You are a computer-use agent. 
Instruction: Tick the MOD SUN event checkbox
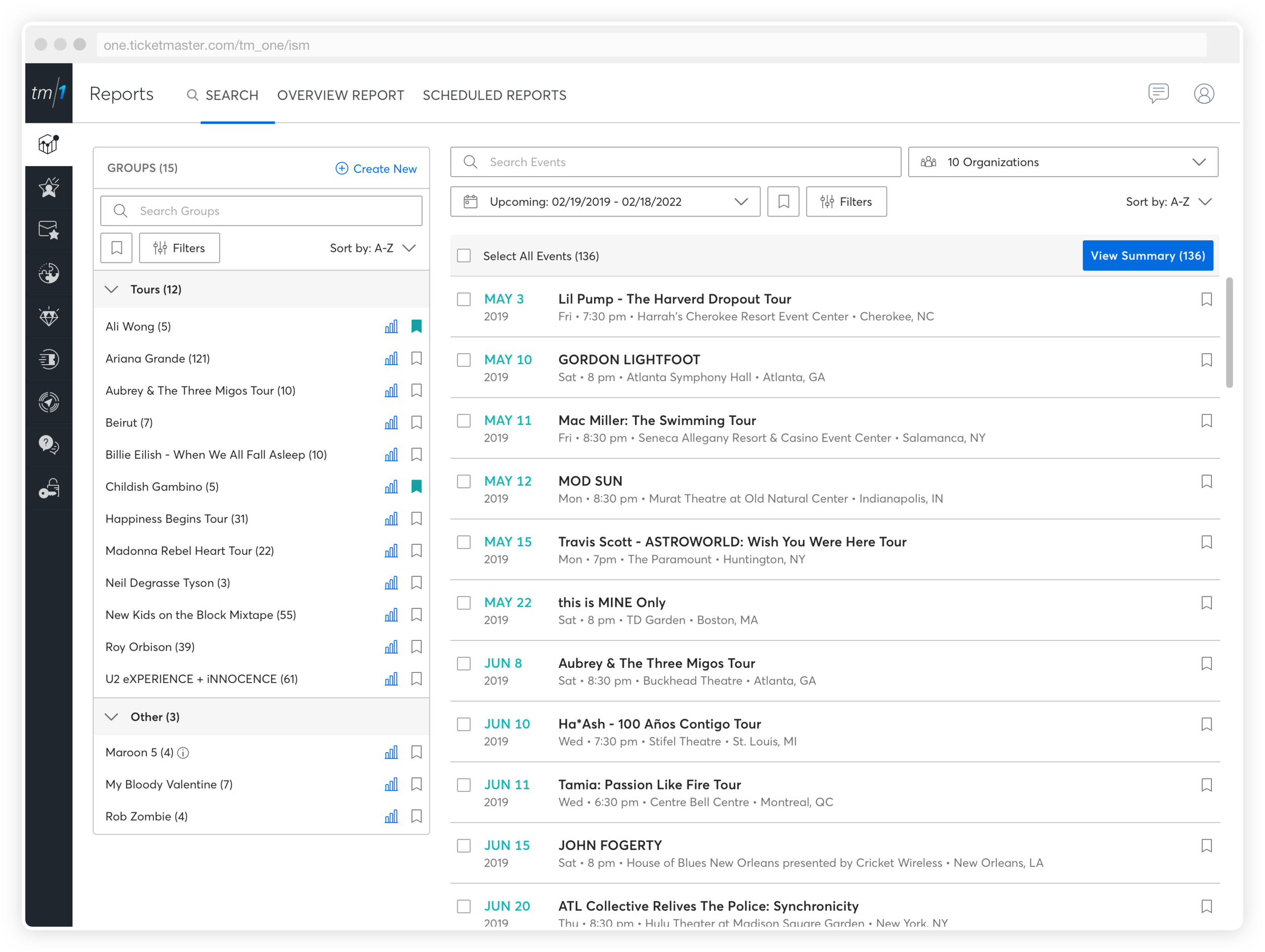point(464,482)
